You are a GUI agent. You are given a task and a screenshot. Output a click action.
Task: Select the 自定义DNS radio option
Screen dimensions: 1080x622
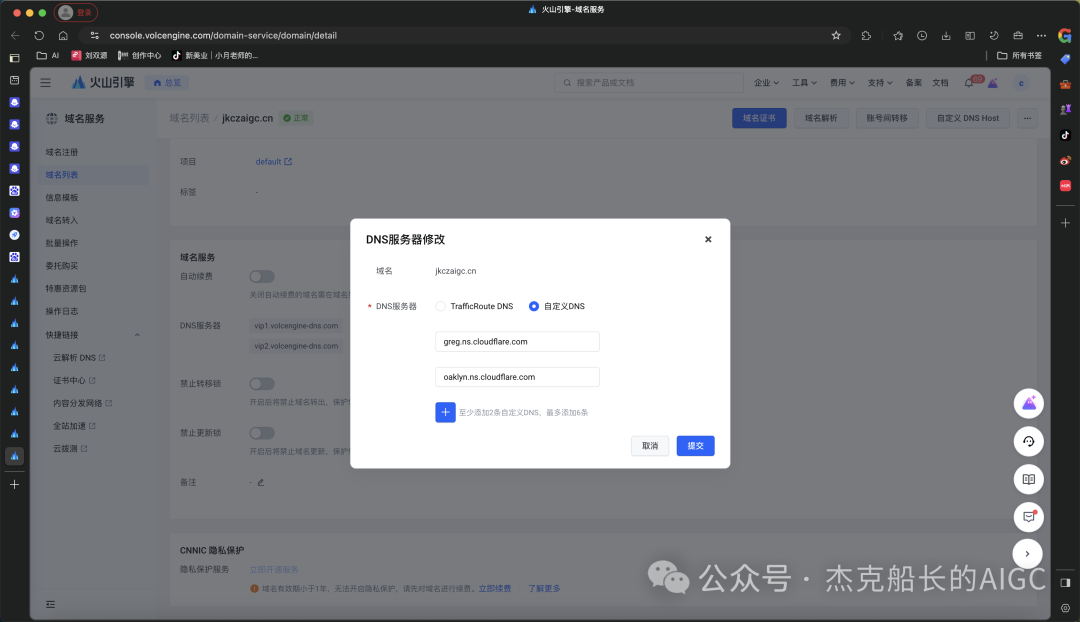[534, 307]
